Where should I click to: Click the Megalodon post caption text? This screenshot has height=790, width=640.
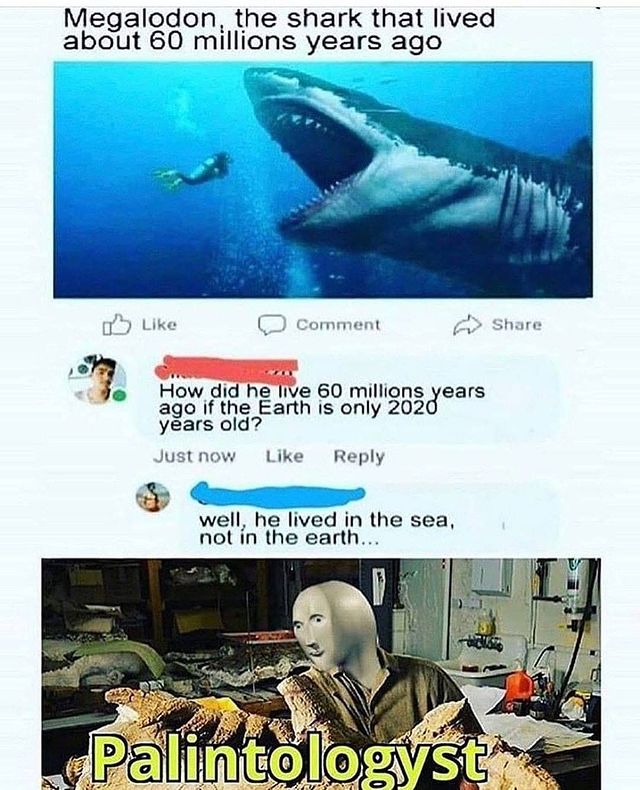pos(279,30)
